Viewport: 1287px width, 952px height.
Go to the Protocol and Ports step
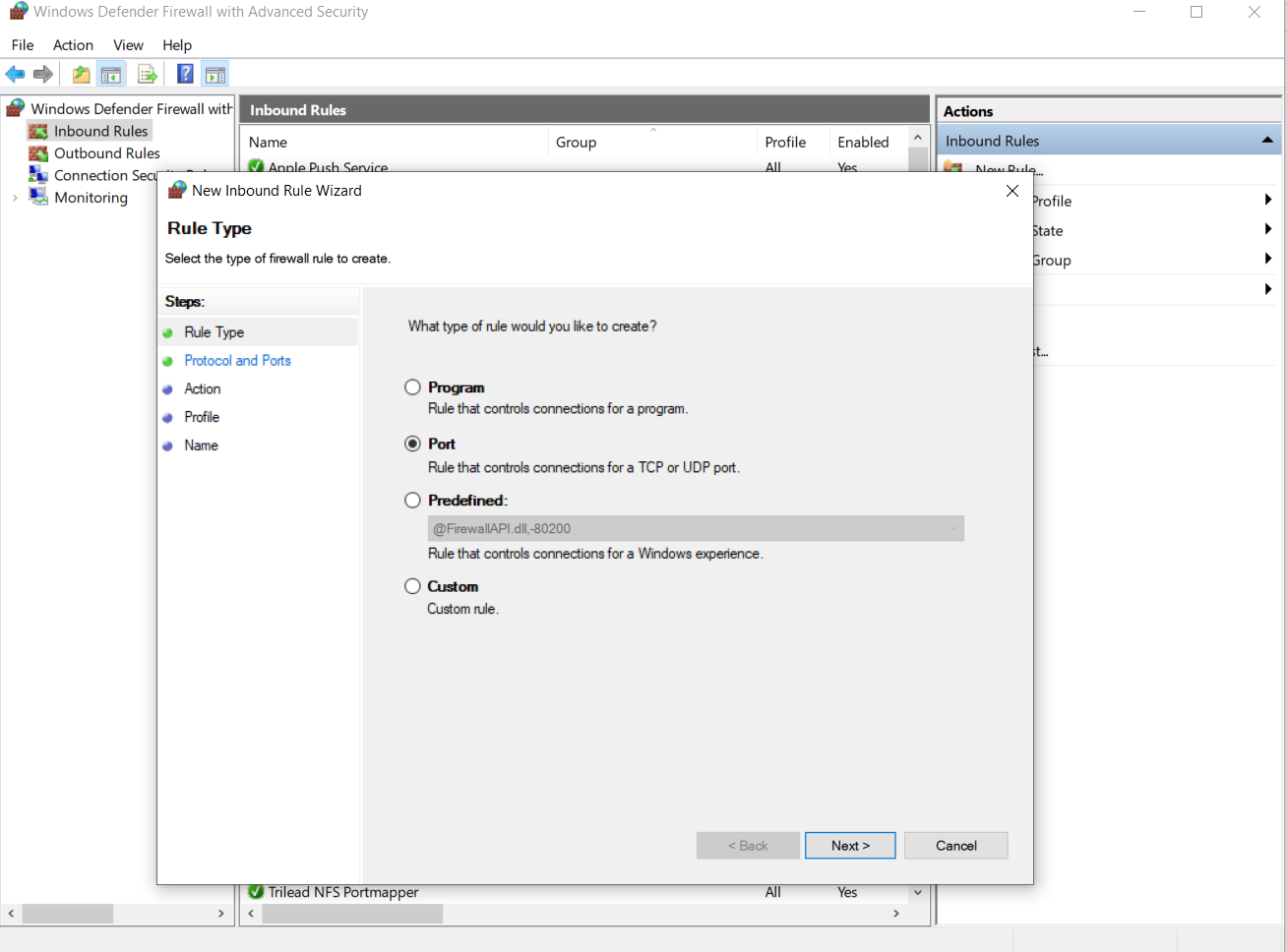coord(237,361)
